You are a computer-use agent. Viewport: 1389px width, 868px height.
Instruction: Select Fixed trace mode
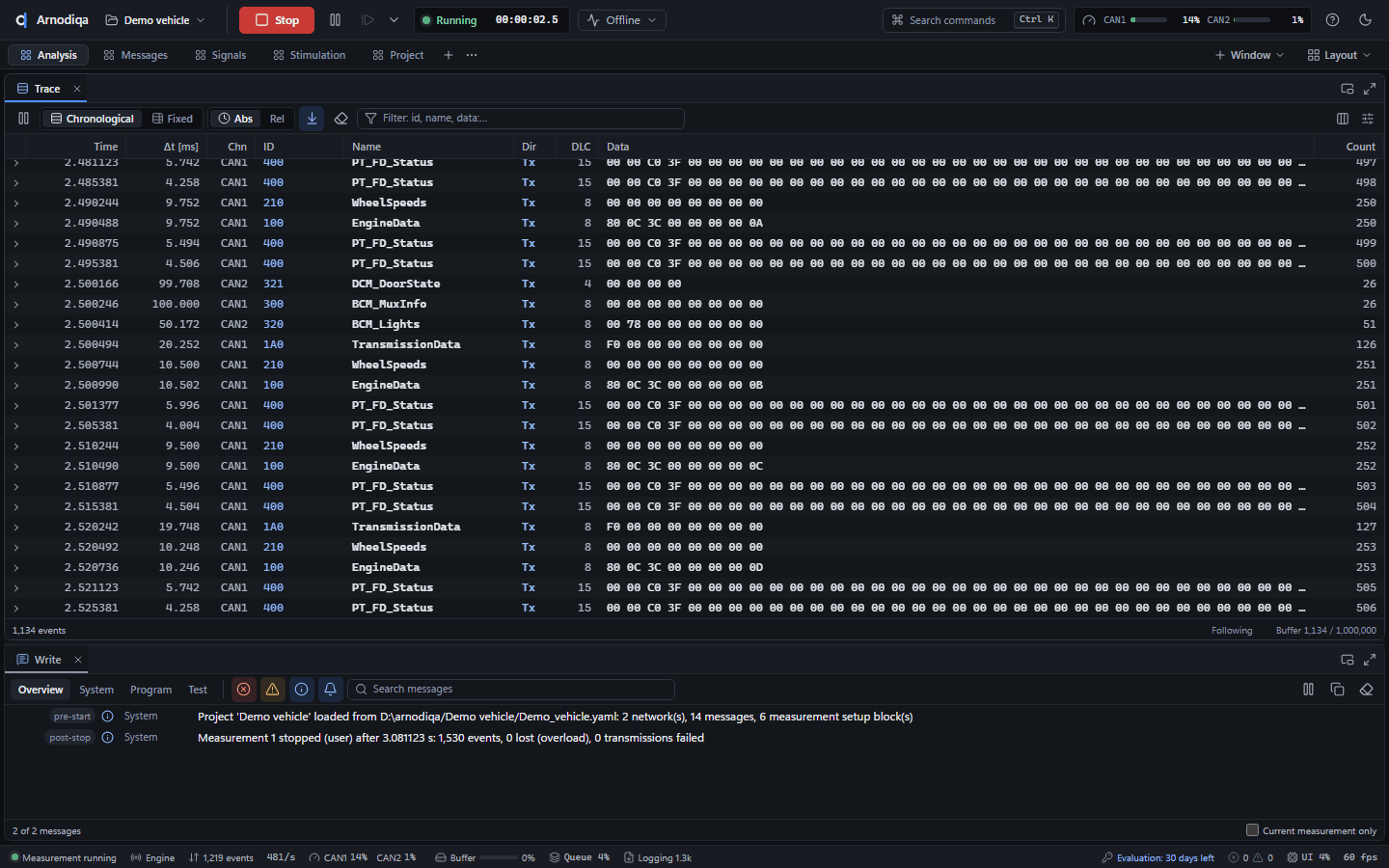(173, 119)
